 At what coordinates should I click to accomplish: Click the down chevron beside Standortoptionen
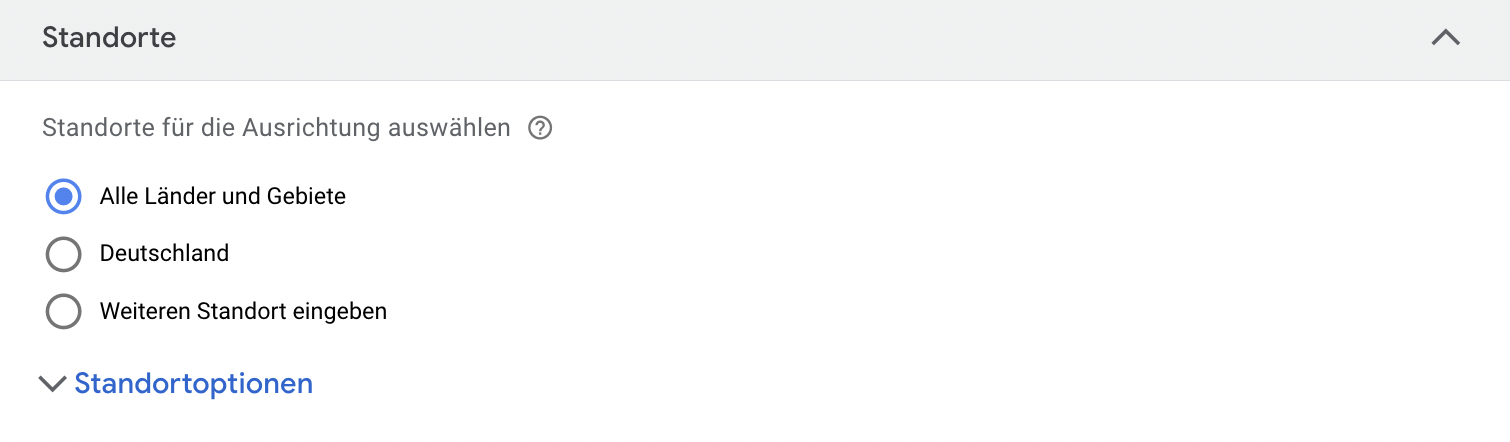coord(51,384)
